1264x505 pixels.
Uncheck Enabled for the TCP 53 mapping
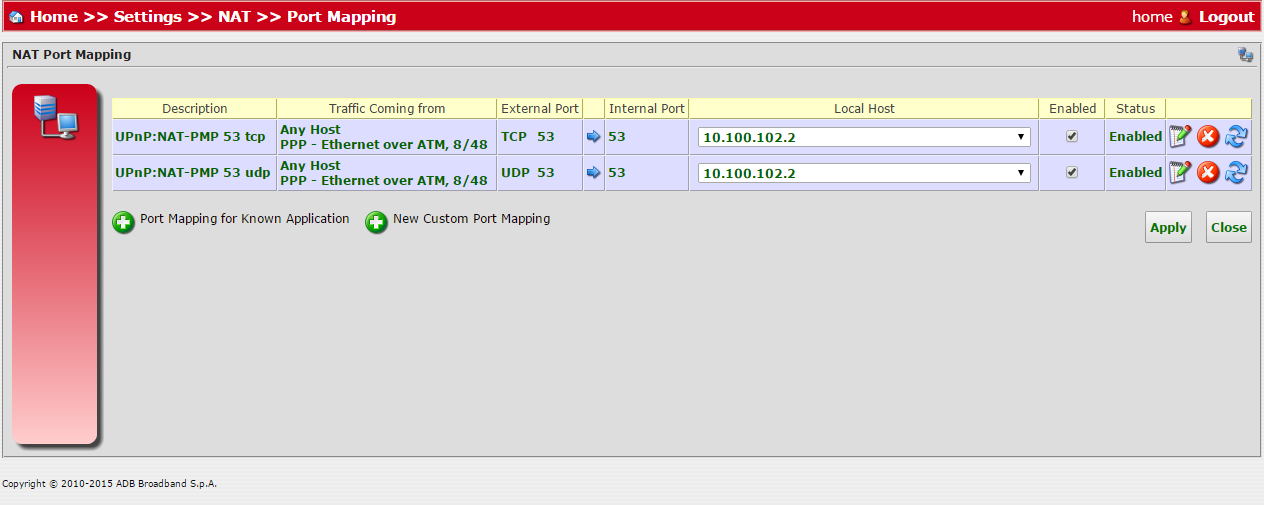tap(1072, 137)
